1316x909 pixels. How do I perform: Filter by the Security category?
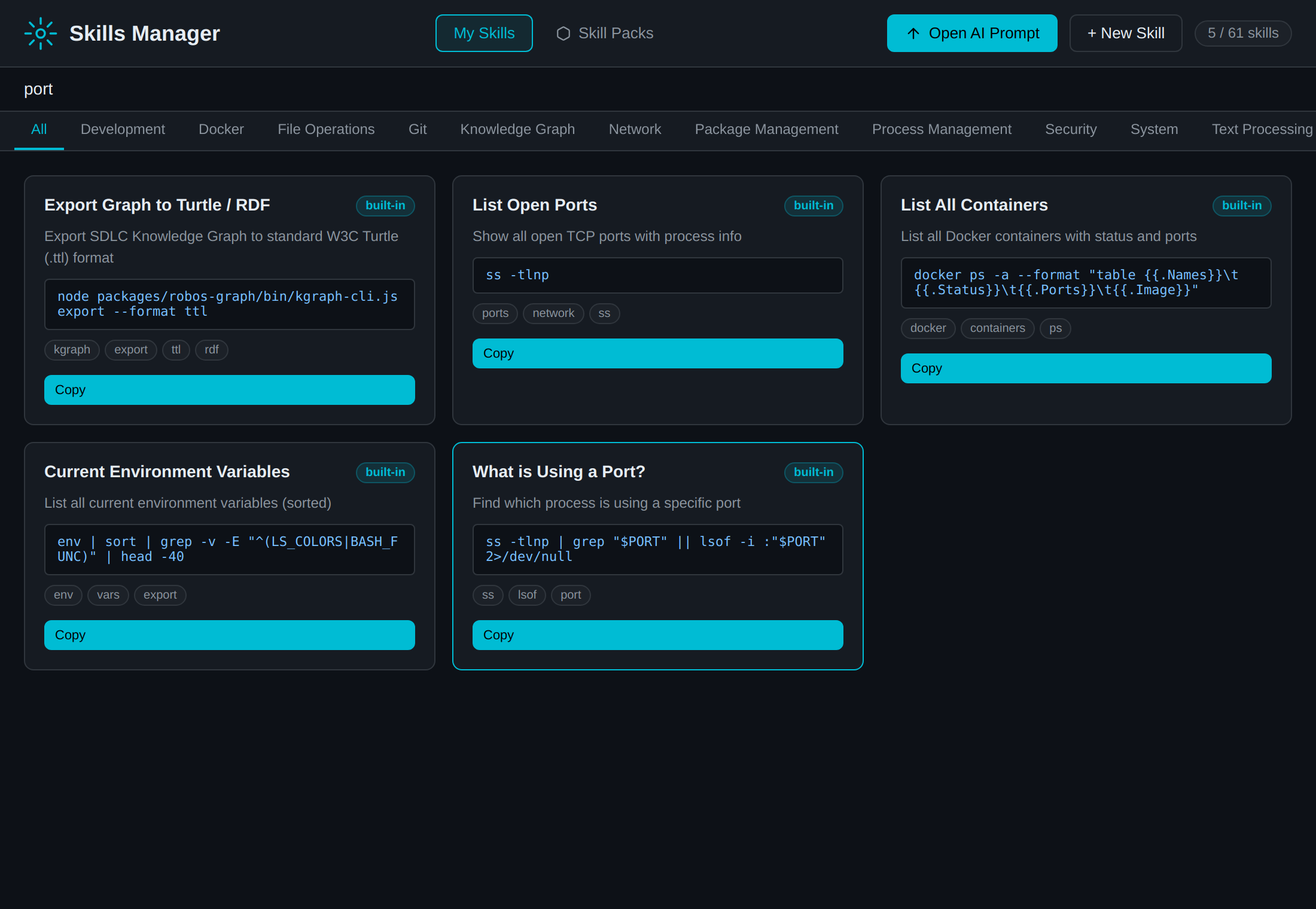point(1071,130)
